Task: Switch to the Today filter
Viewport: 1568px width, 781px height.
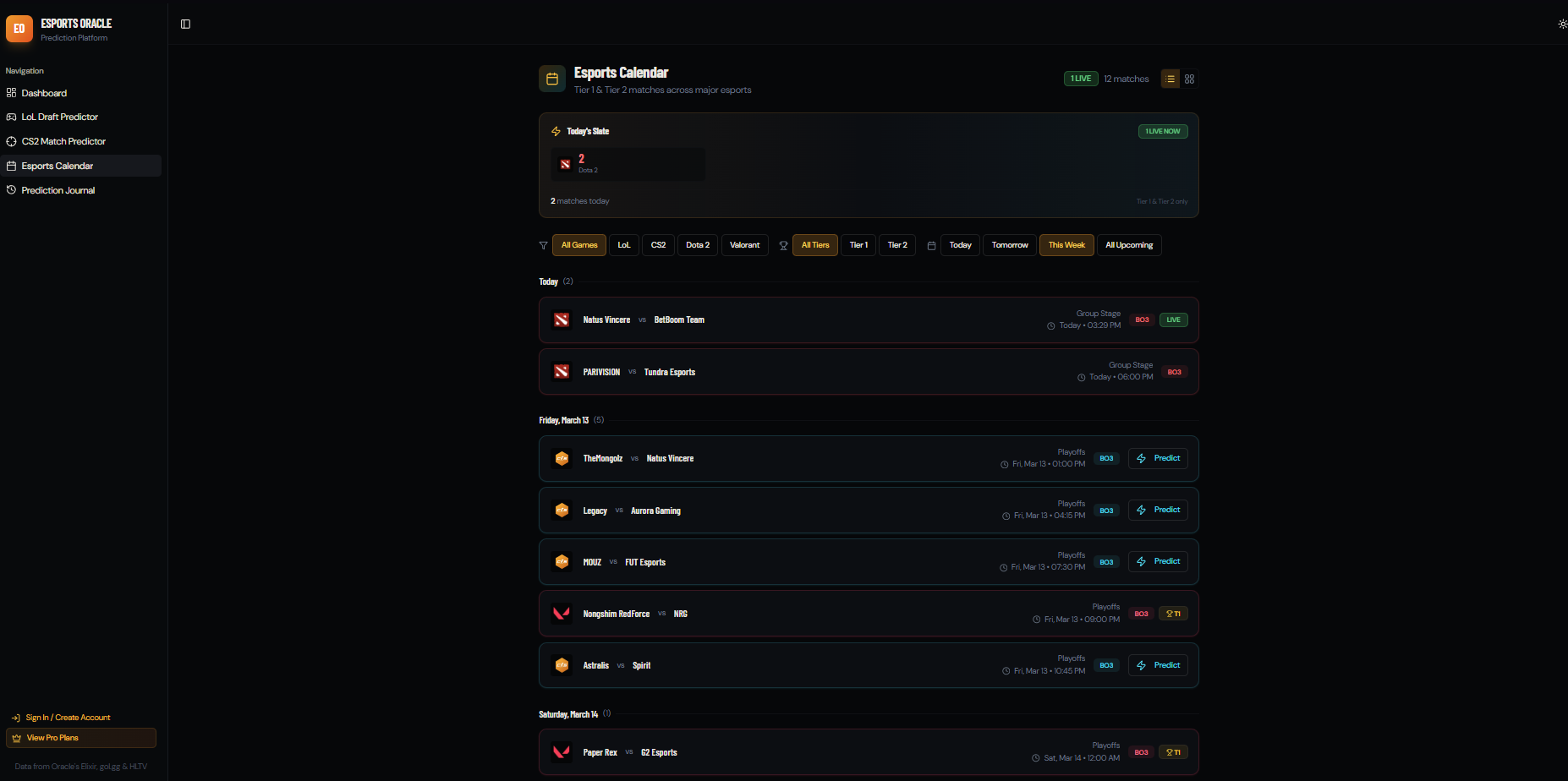Action: click(959, 245)
